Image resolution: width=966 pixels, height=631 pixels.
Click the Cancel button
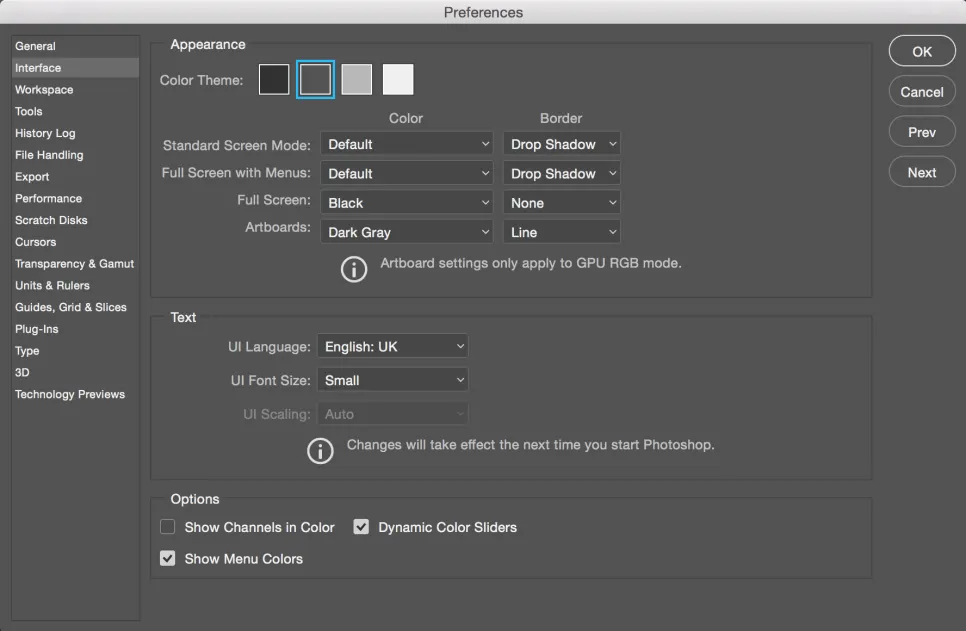pos(922,92)
